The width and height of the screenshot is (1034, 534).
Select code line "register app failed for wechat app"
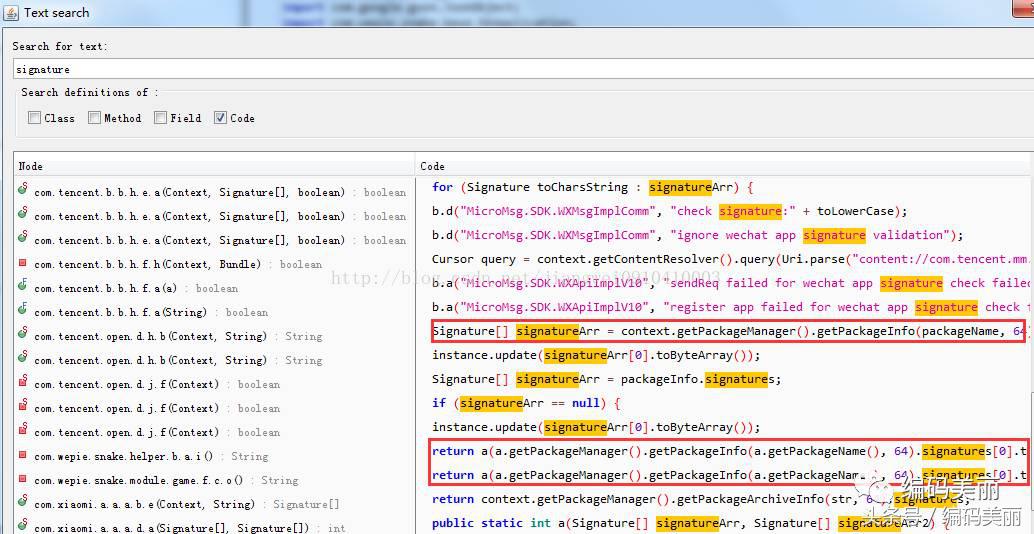[731, 307]
